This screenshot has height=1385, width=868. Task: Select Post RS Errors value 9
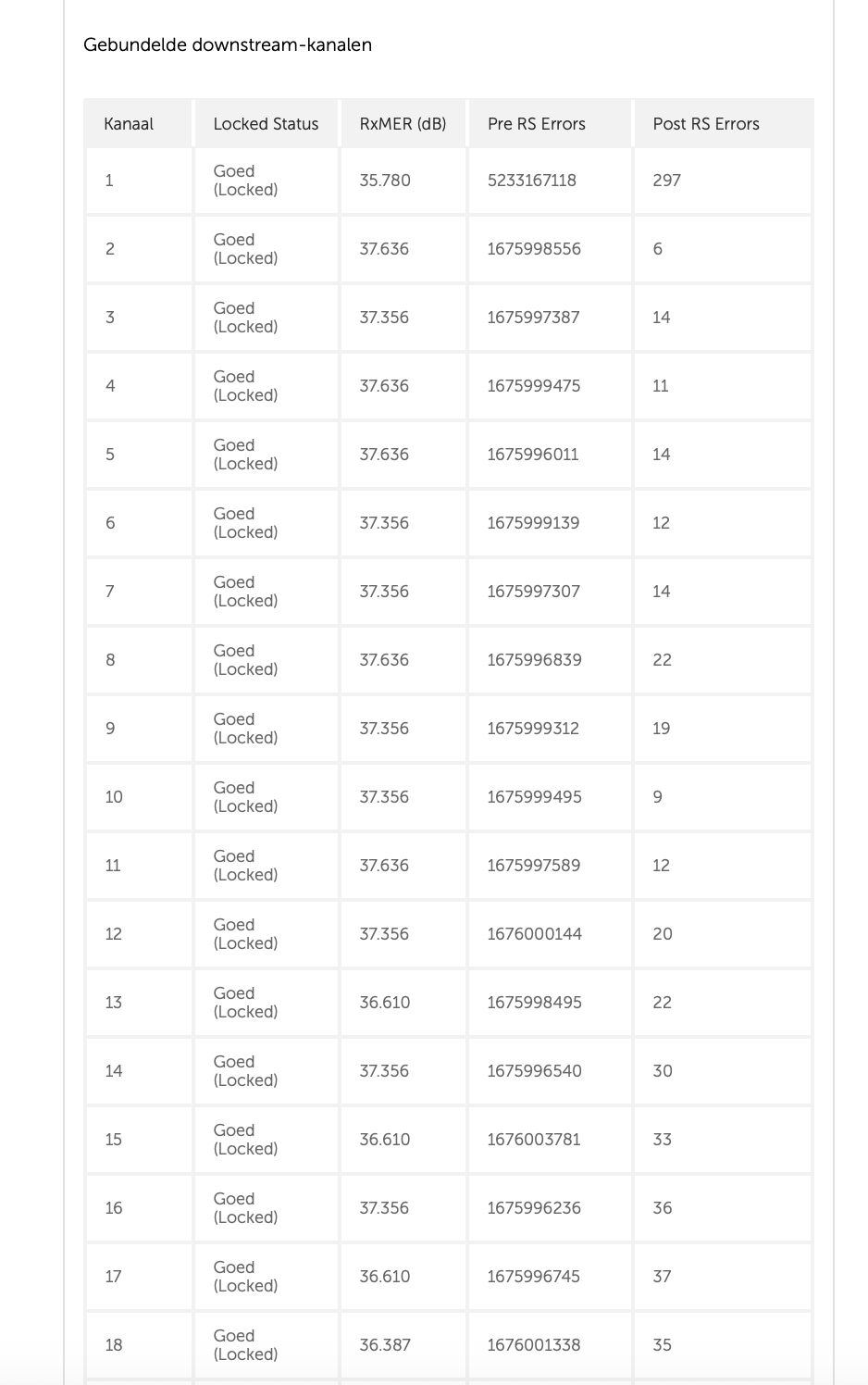pyautogui.click(x=657, y=797)
